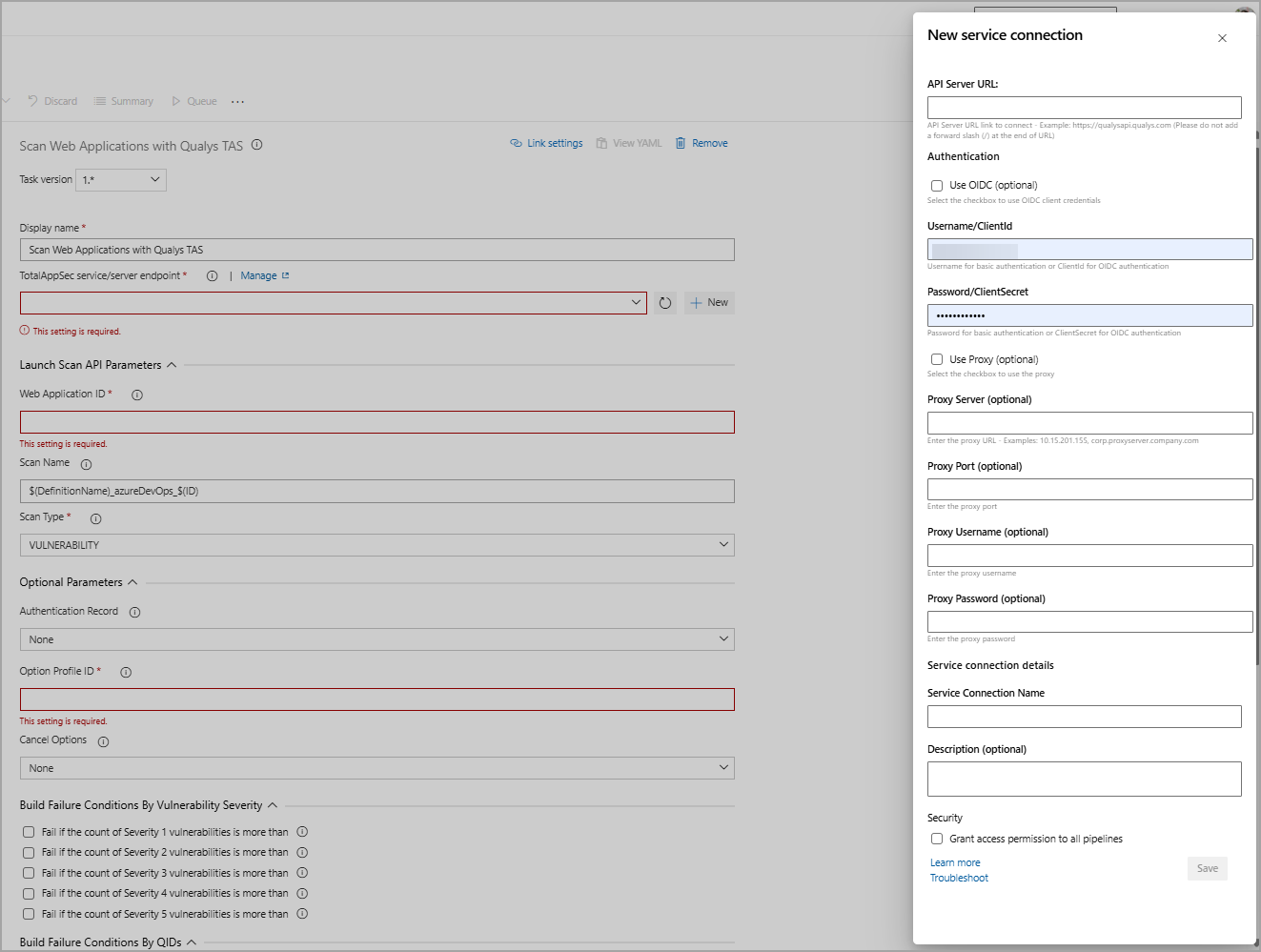The height and width of the screenshot is (952, 1261).
Task: Enable Fail on Severity 3 vulnerabilities count
Action: point(29,873)
